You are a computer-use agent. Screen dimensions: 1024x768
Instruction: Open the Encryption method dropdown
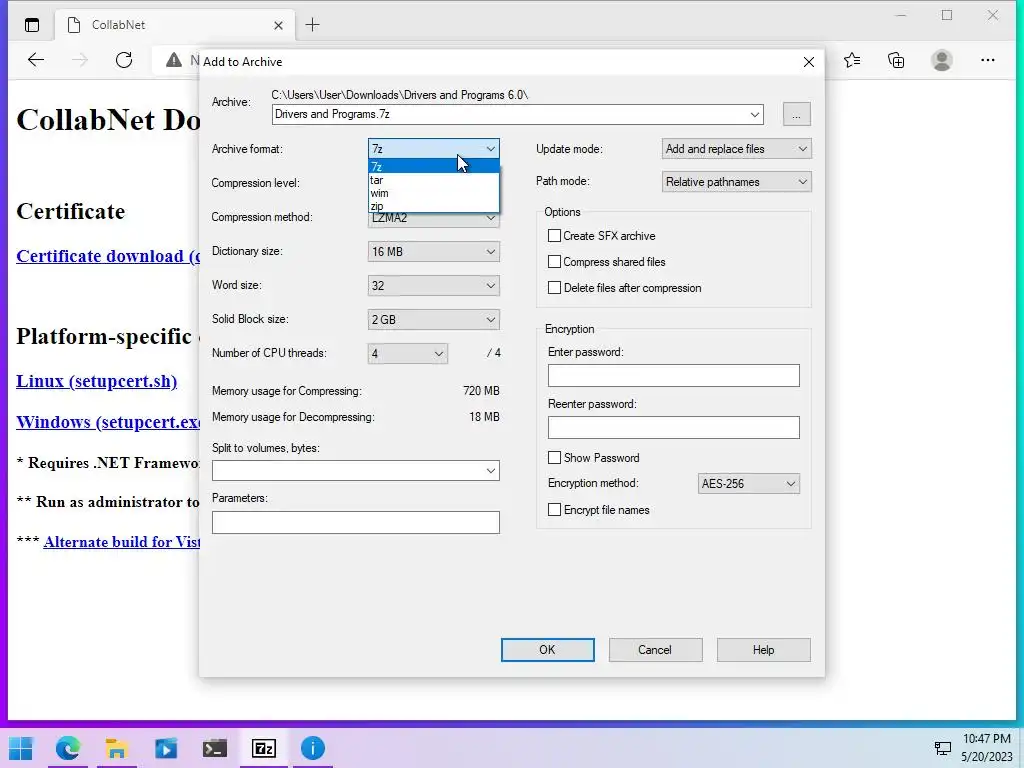coord(748,484)
